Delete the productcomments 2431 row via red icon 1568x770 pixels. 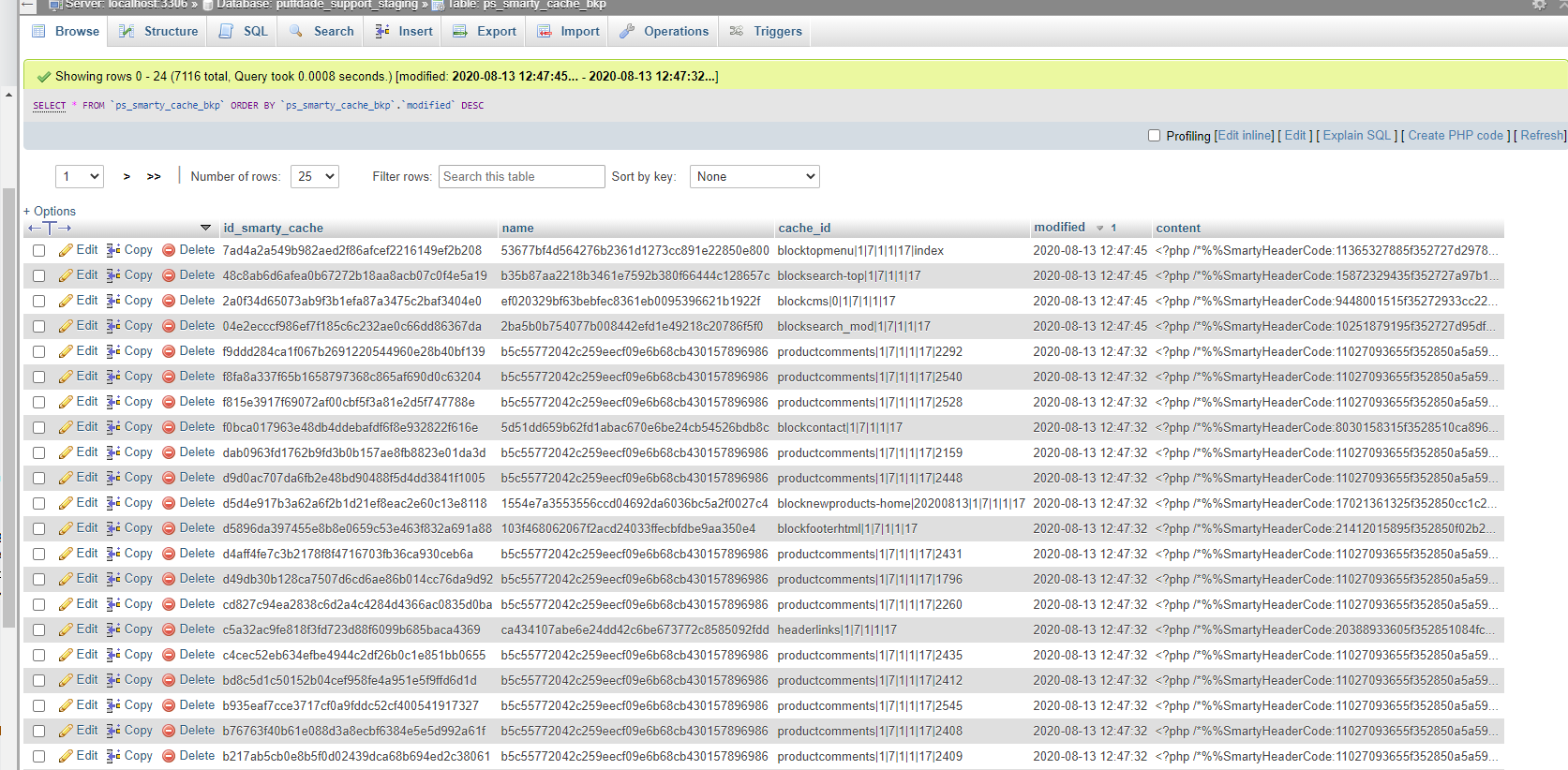[169, 554]
